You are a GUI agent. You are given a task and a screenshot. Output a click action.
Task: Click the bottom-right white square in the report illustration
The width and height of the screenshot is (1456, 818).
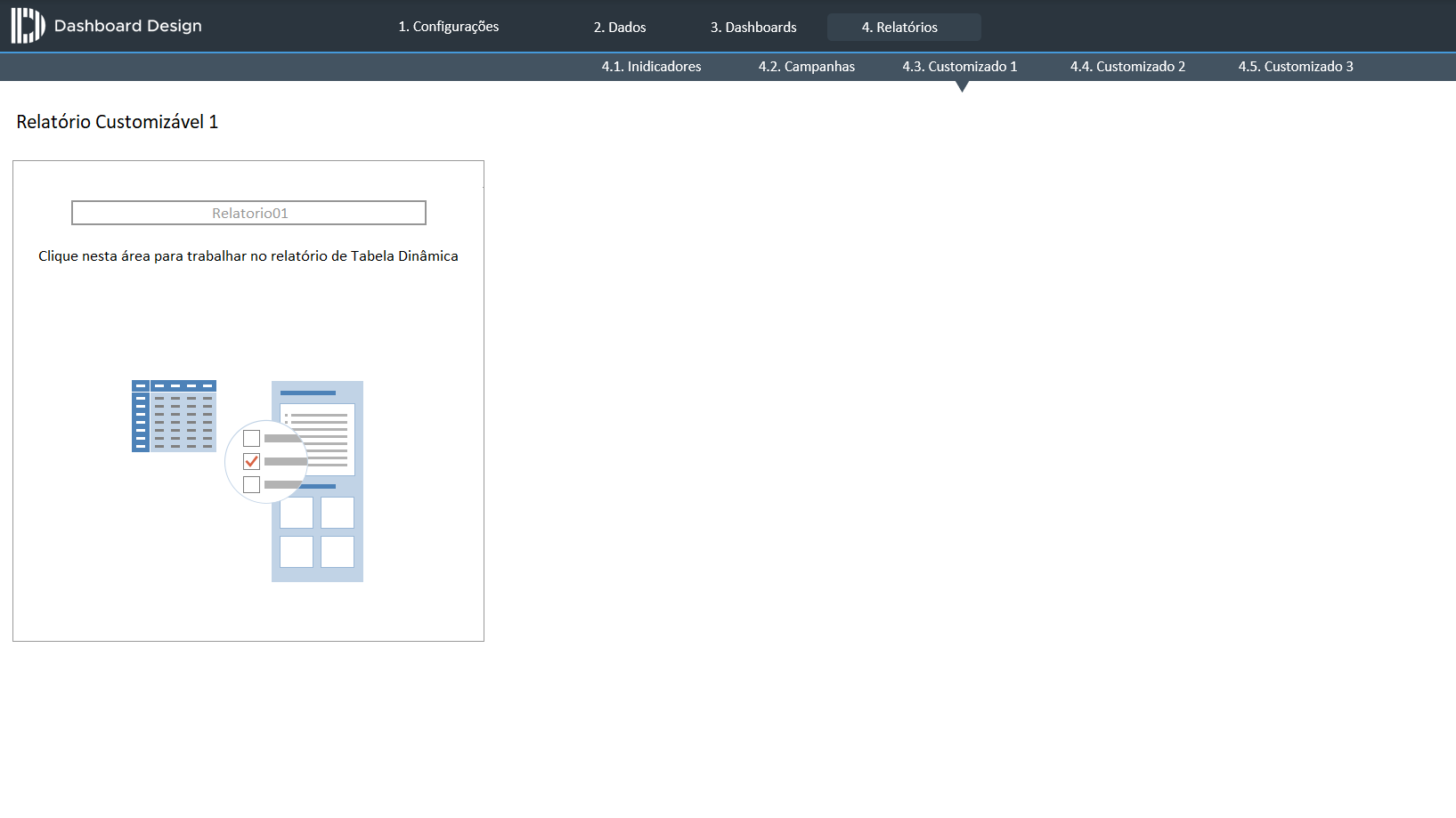[338, 552]
